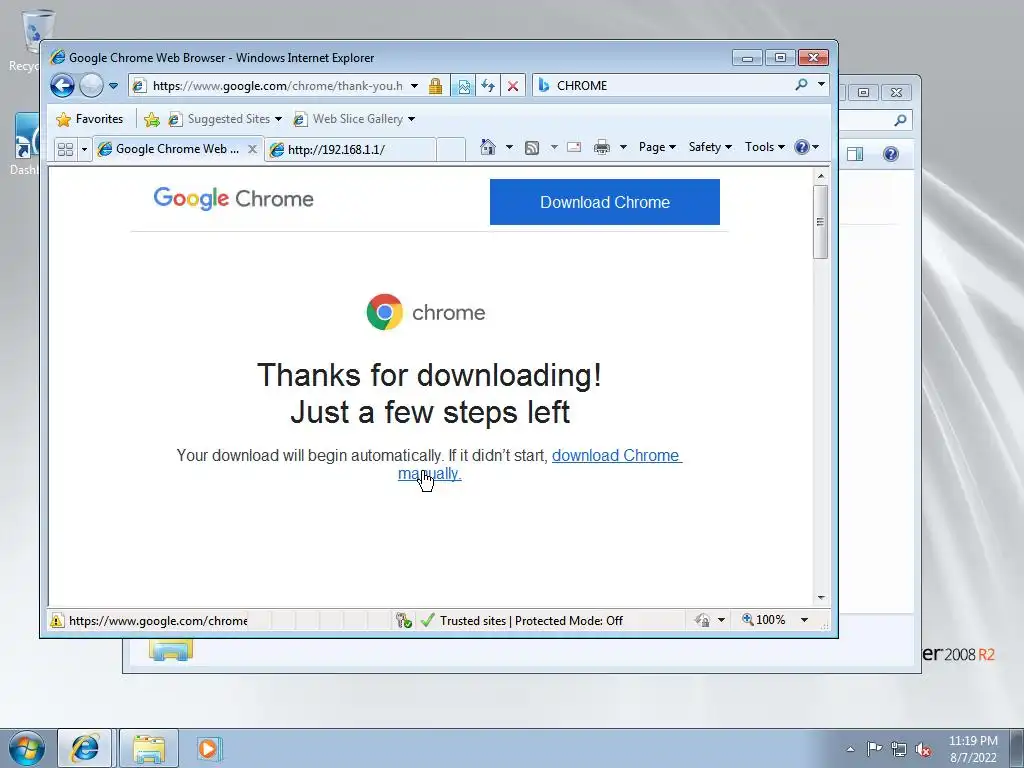Close the Google Chrome Web tab
Image resolution: width=1024 pixels, height=768 pixels.
click(252, 149)
